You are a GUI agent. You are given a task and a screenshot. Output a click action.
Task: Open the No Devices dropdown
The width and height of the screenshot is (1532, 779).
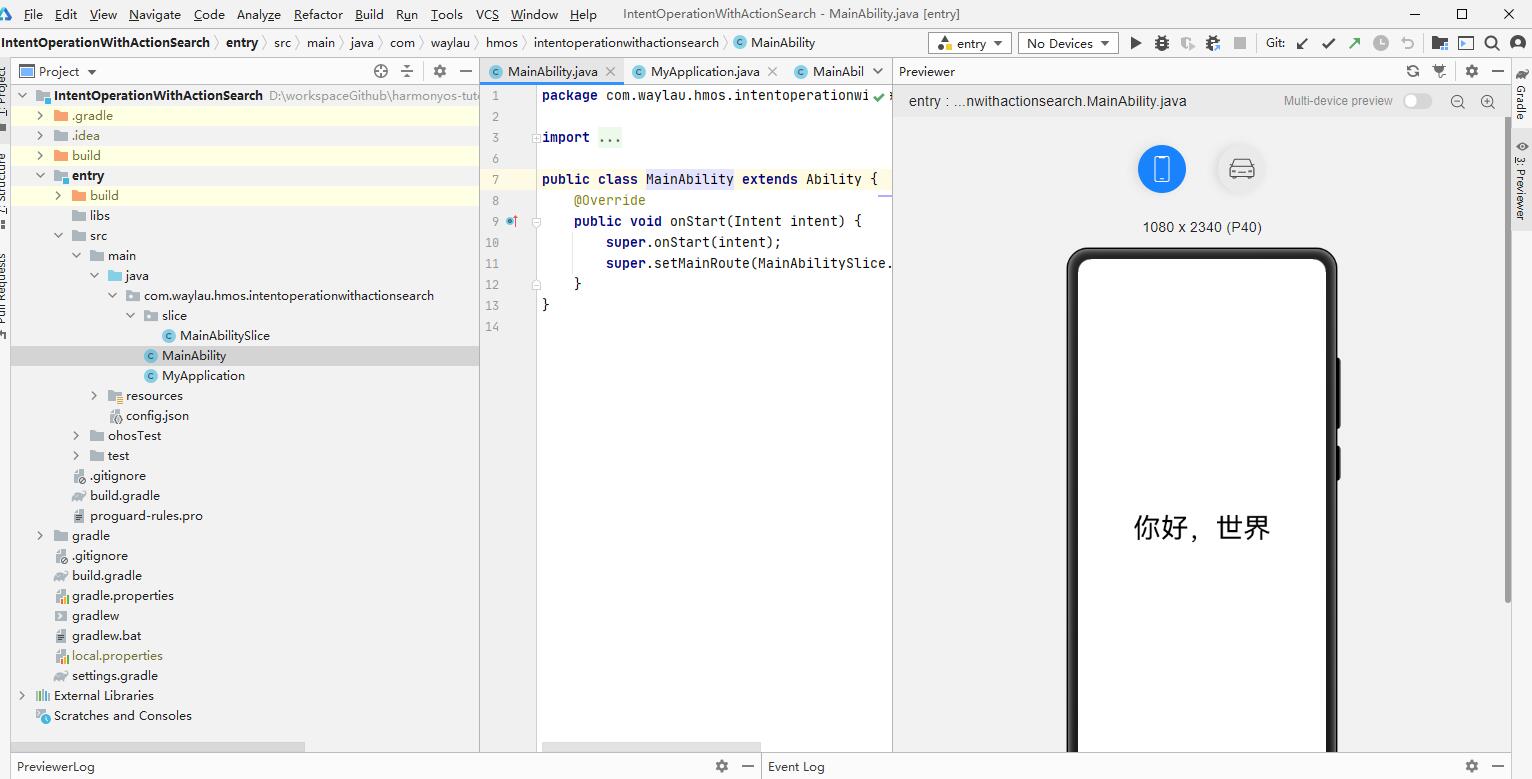pos(1068,43)
